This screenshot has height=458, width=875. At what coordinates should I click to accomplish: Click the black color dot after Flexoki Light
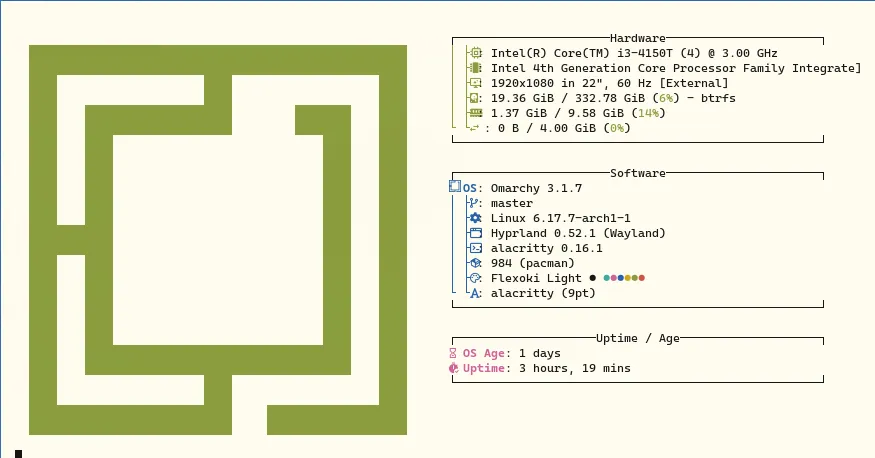(593, 278)
